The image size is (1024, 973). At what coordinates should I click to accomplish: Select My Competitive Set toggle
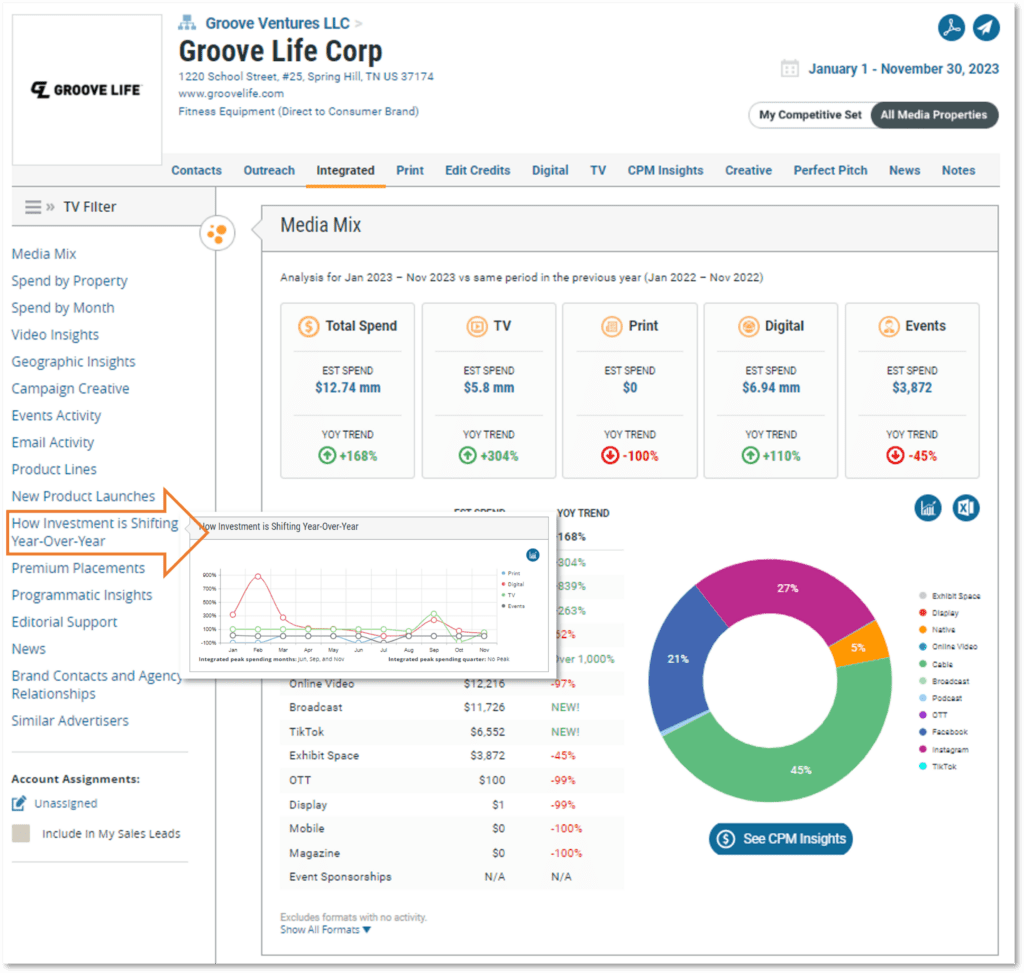click(x=810, y=115)
